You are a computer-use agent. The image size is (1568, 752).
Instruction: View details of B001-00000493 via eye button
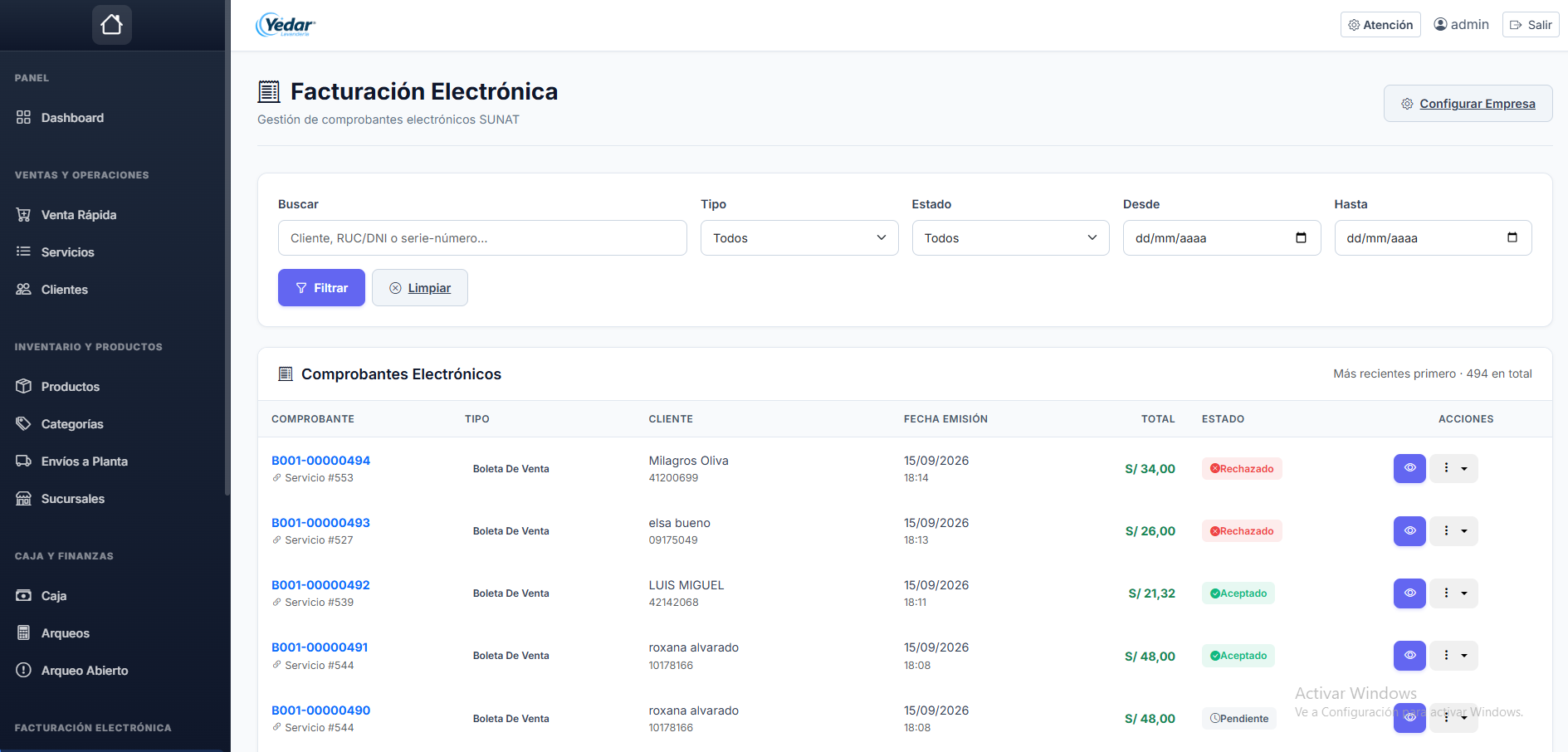pos(1409,530)
